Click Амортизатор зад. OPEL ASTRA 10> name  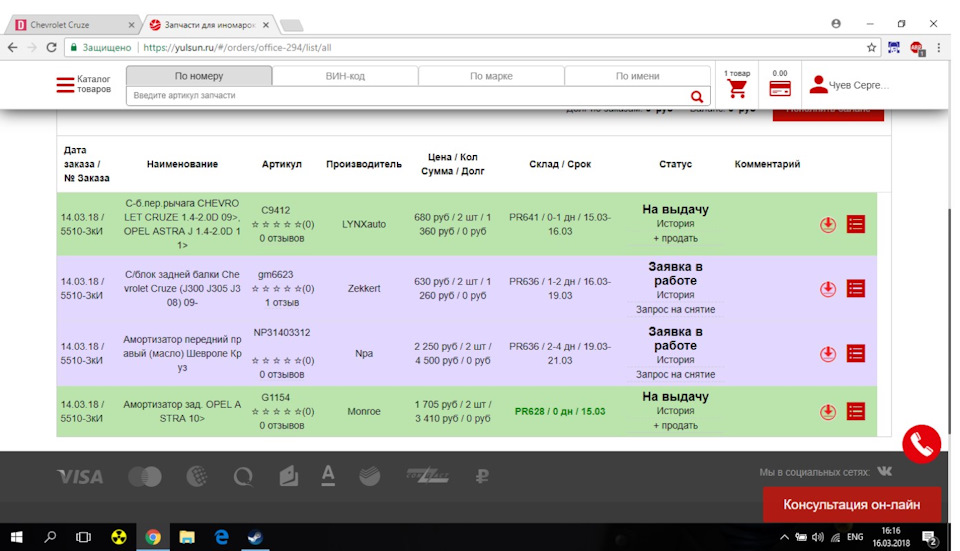pyautogui.click(x=182, y=411)
